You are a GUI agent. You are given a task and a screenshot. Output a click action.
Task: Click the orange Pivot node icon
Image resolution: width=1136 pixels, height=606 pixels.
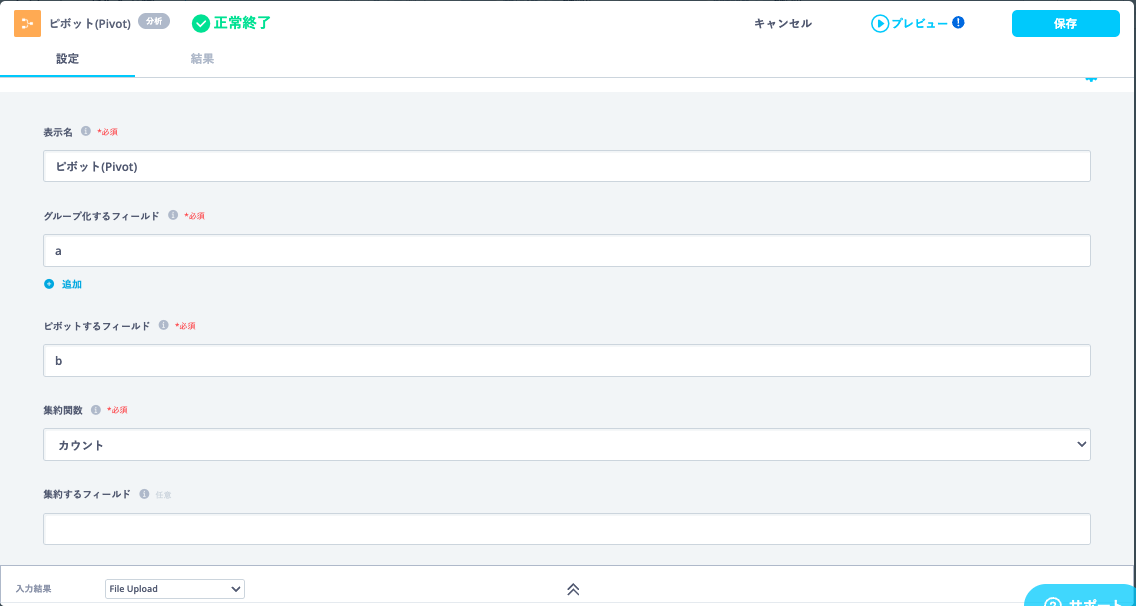coord(28,23)
